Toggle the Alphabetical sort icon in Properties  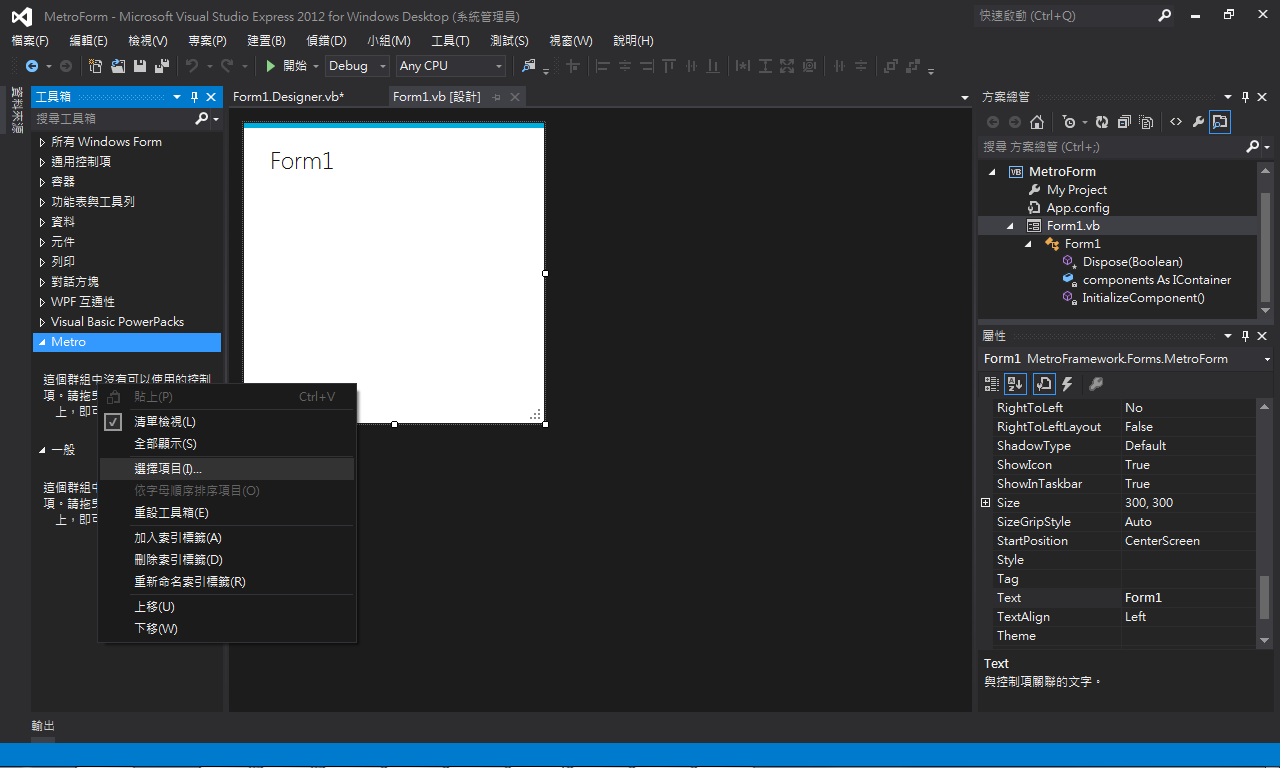click(1015, 383)
